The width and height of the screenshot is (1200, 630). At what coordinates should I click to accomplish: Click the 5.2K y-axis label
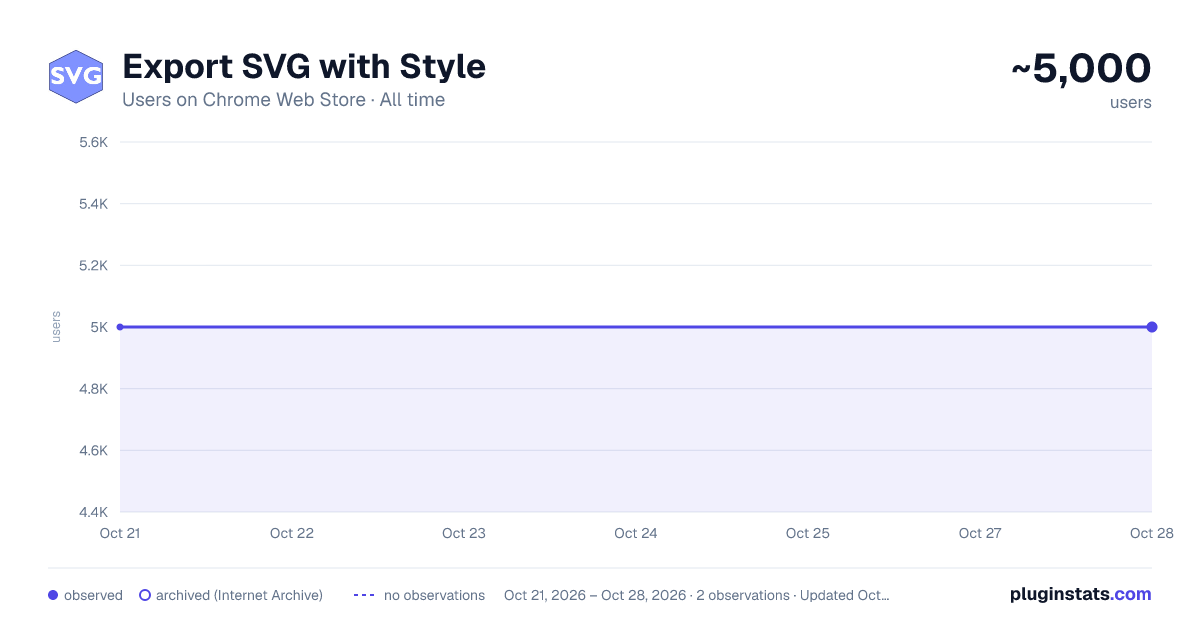click(93, 265)
